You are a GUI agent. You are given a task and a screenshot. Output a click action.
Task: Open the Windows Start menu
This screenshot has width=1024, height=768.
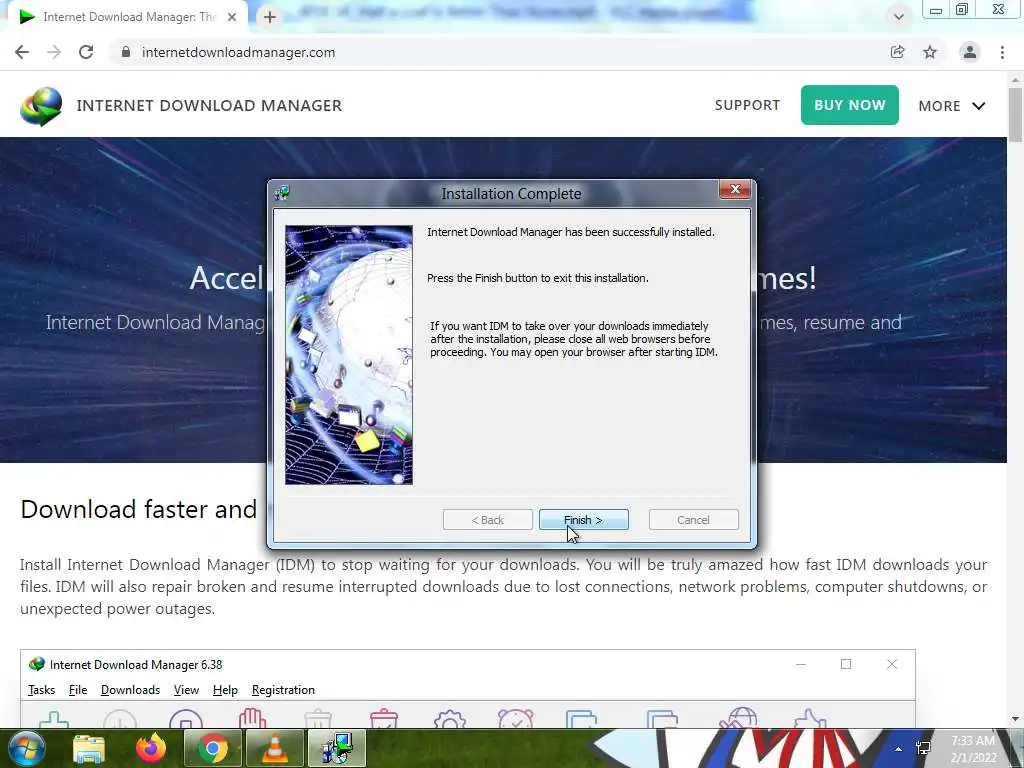click(27, 748)
